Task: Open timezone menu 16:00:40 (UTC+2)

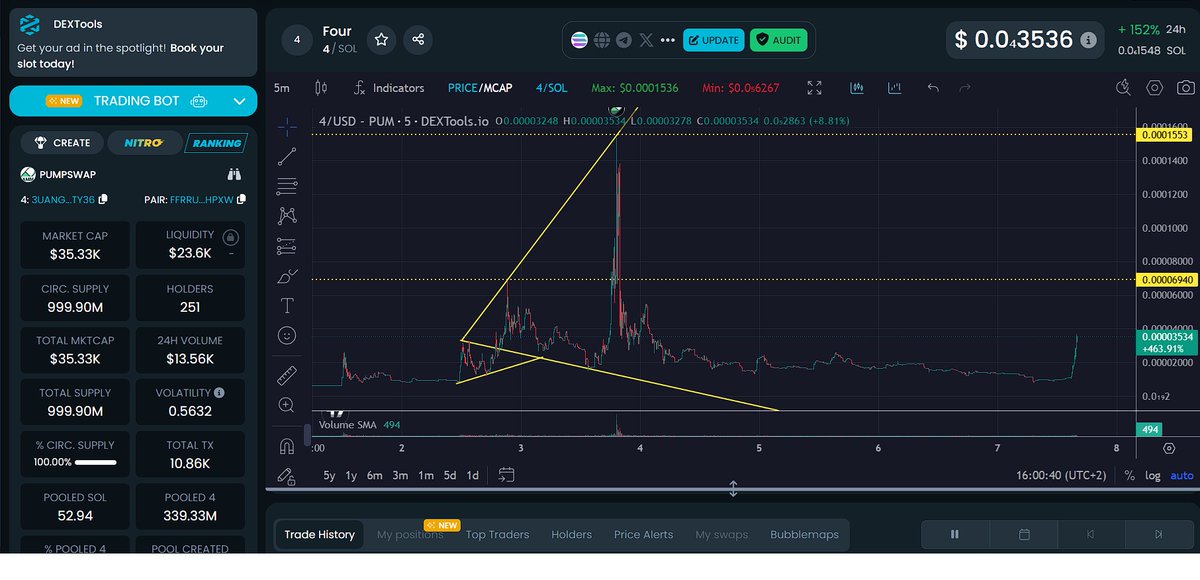Action: point(1062,476)
